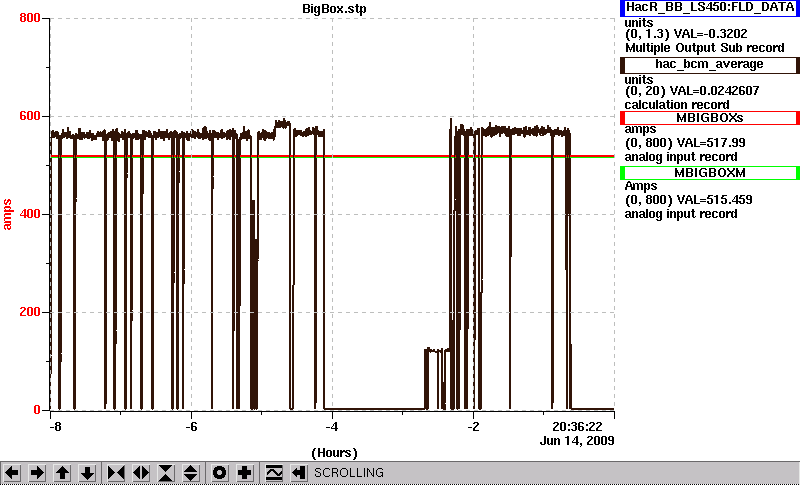The height and width of the screenshot is (485, 800).
Task: Click the 'amps' units text under MBIGBOXs
Action: 640,130
